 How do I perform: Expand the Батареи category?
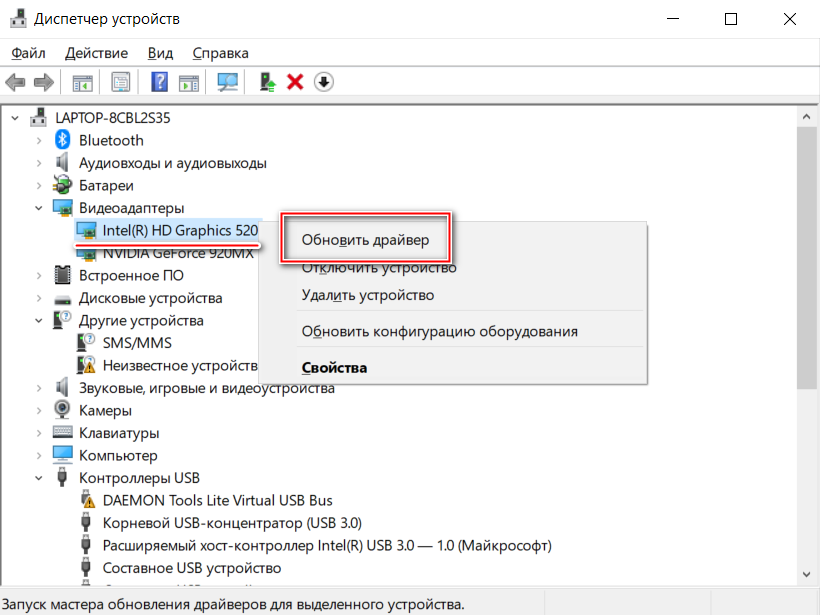point(39,186)
